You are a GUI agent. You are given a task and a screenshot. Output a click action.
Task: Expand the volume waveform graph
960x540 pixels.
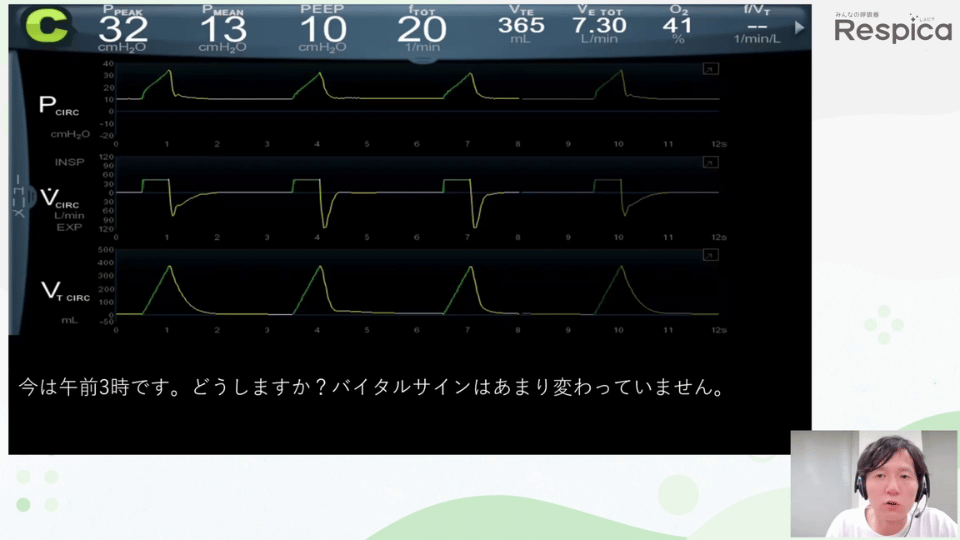click(x=710, y=255)
